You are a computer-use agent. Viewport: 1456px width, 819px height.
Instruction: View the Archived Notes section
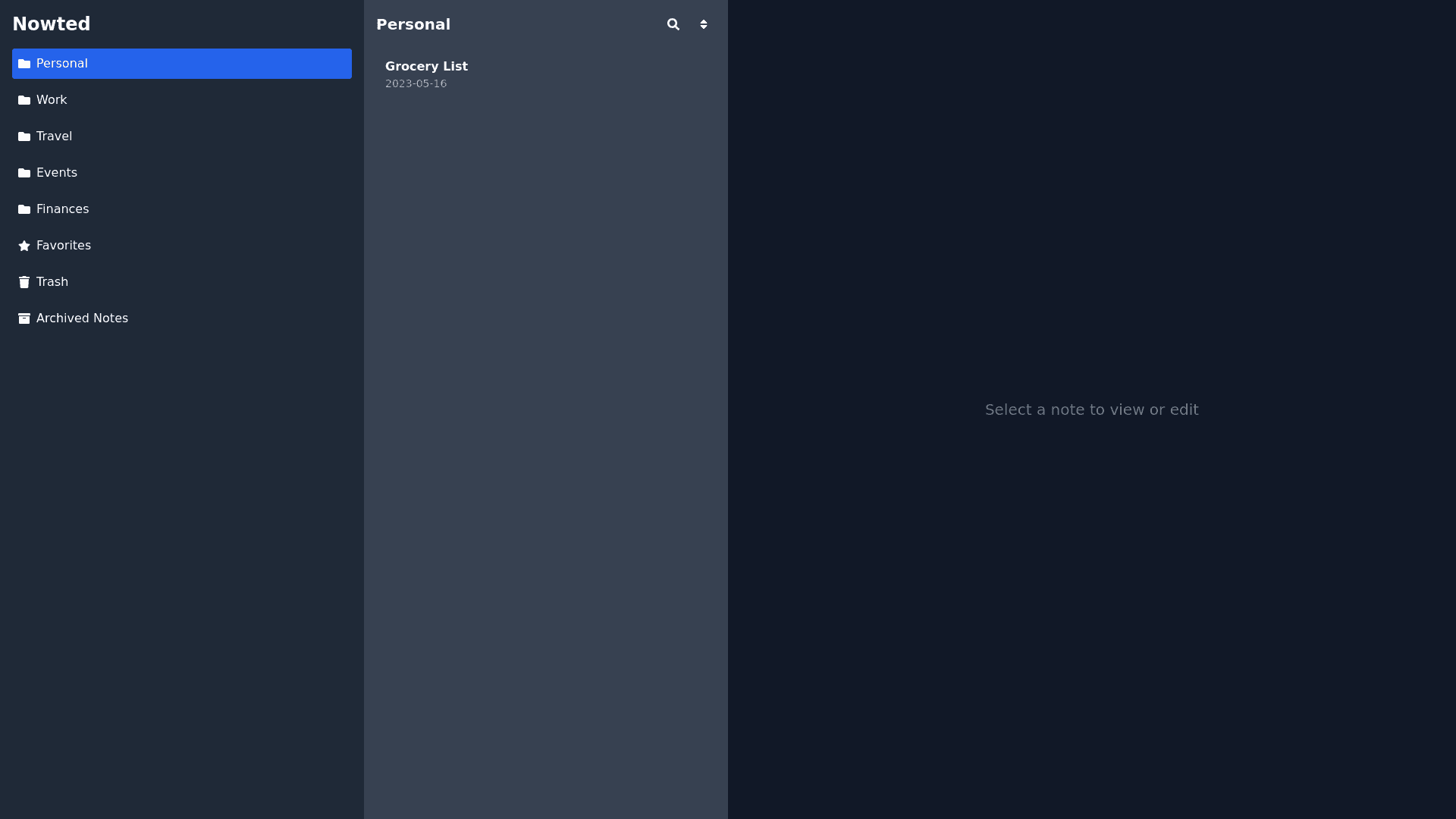coord(82,318)
